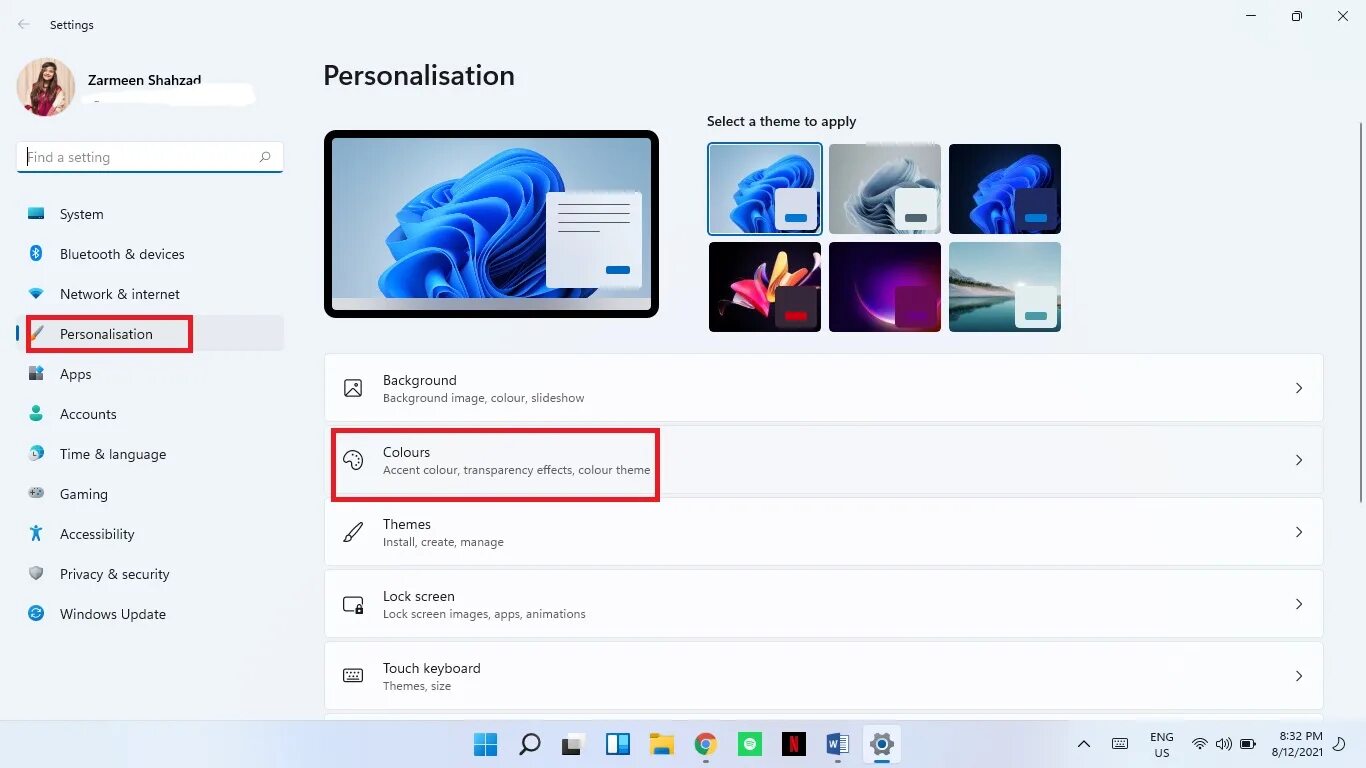Click the Apps icon in sidebar

(36, 374)
